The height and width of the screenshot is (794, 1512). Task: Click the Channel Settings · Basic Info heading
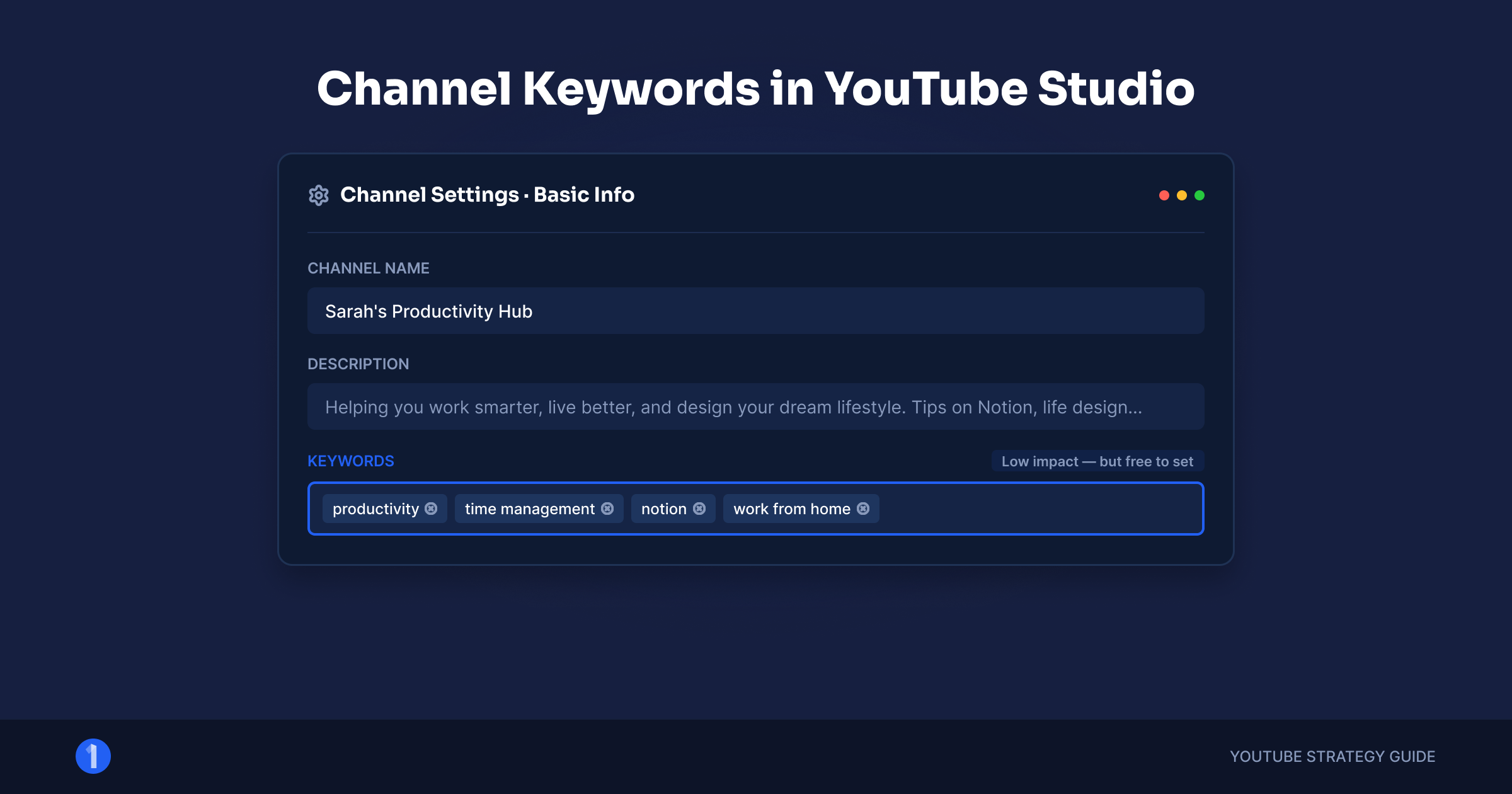[x=487, y=195]
